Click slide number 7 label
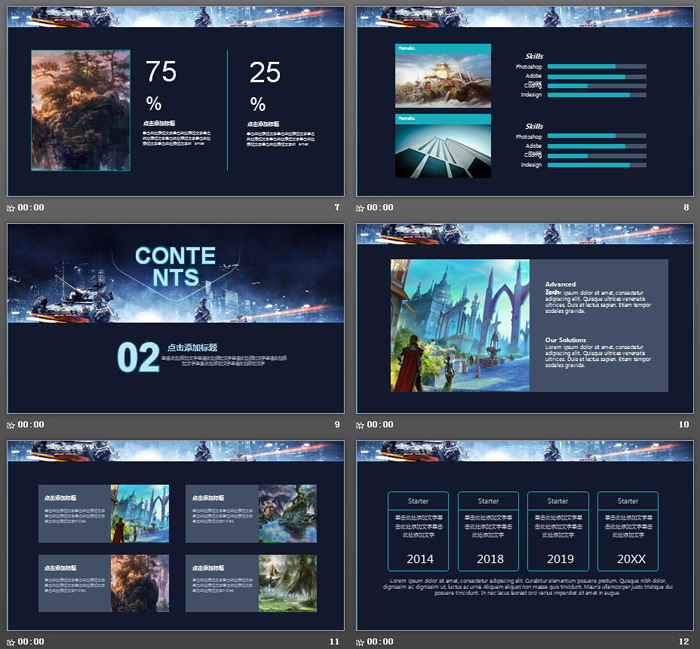The width and height of the screenshot is (700, 649). point(337,208)
